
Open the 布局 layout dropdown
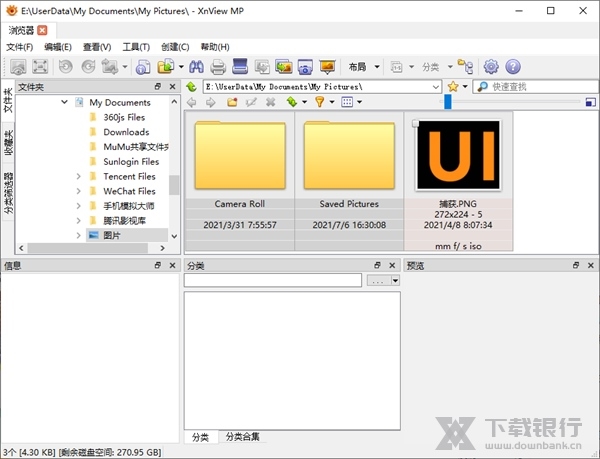coord(377,67)
